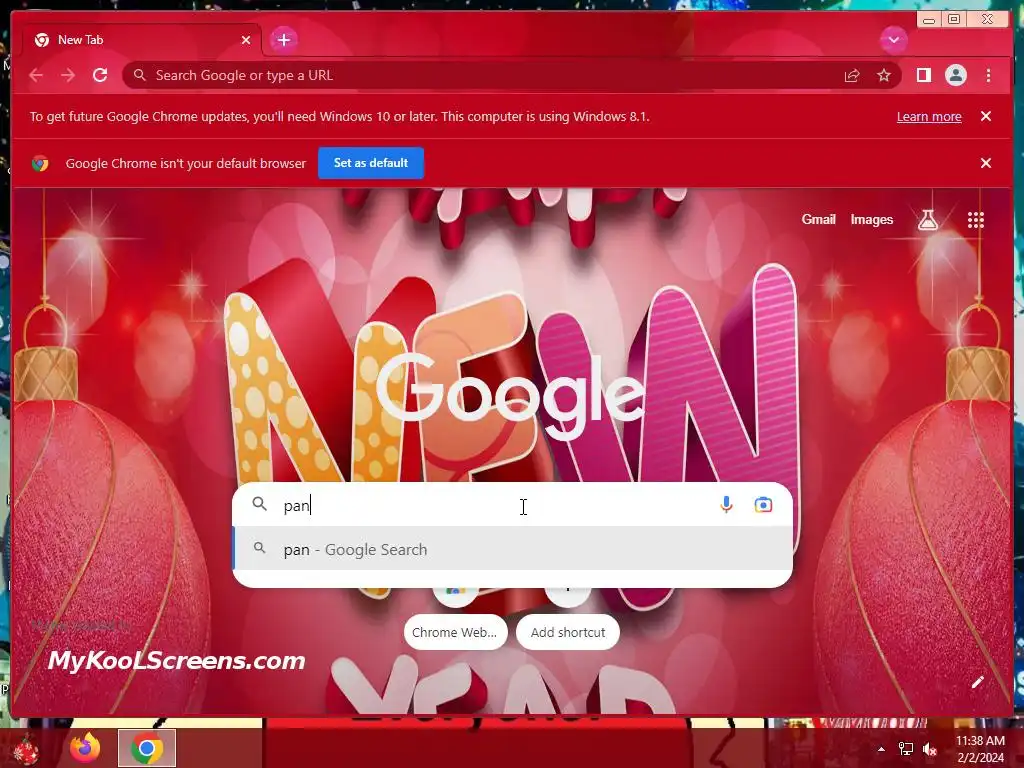Open Search Labs flask icon
Screen dimensions: 1024x768
click(927, 220)
